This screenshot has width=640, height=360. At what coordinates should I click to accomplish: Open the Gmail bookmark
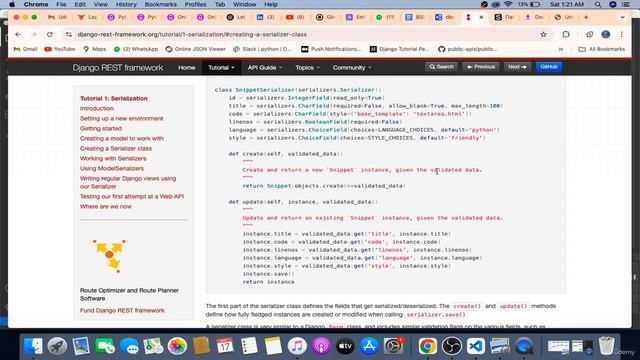[x=25, y=49]
